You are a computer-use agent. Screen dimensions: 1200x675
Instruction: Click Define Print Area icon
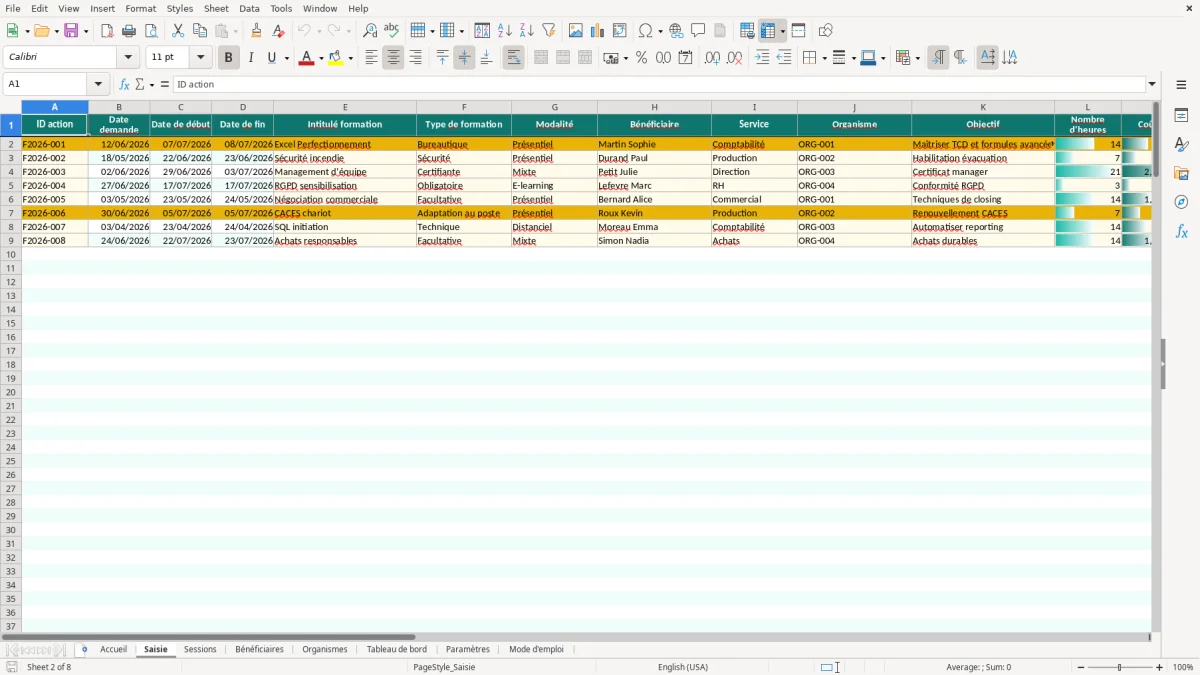pos(747,31)
